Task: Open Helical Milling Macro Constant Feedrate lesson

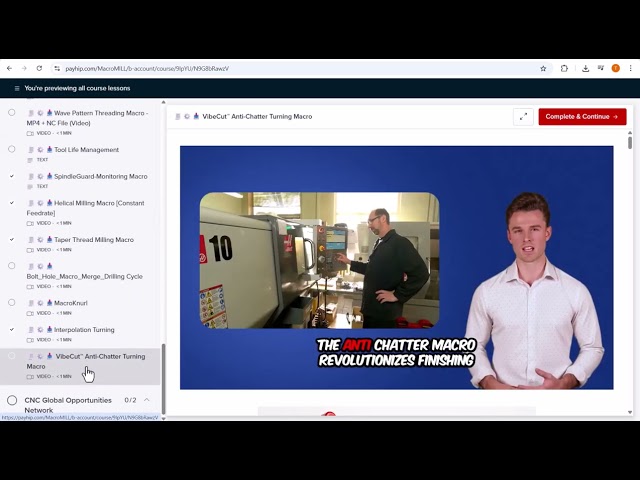Action: tap(85, 208)
